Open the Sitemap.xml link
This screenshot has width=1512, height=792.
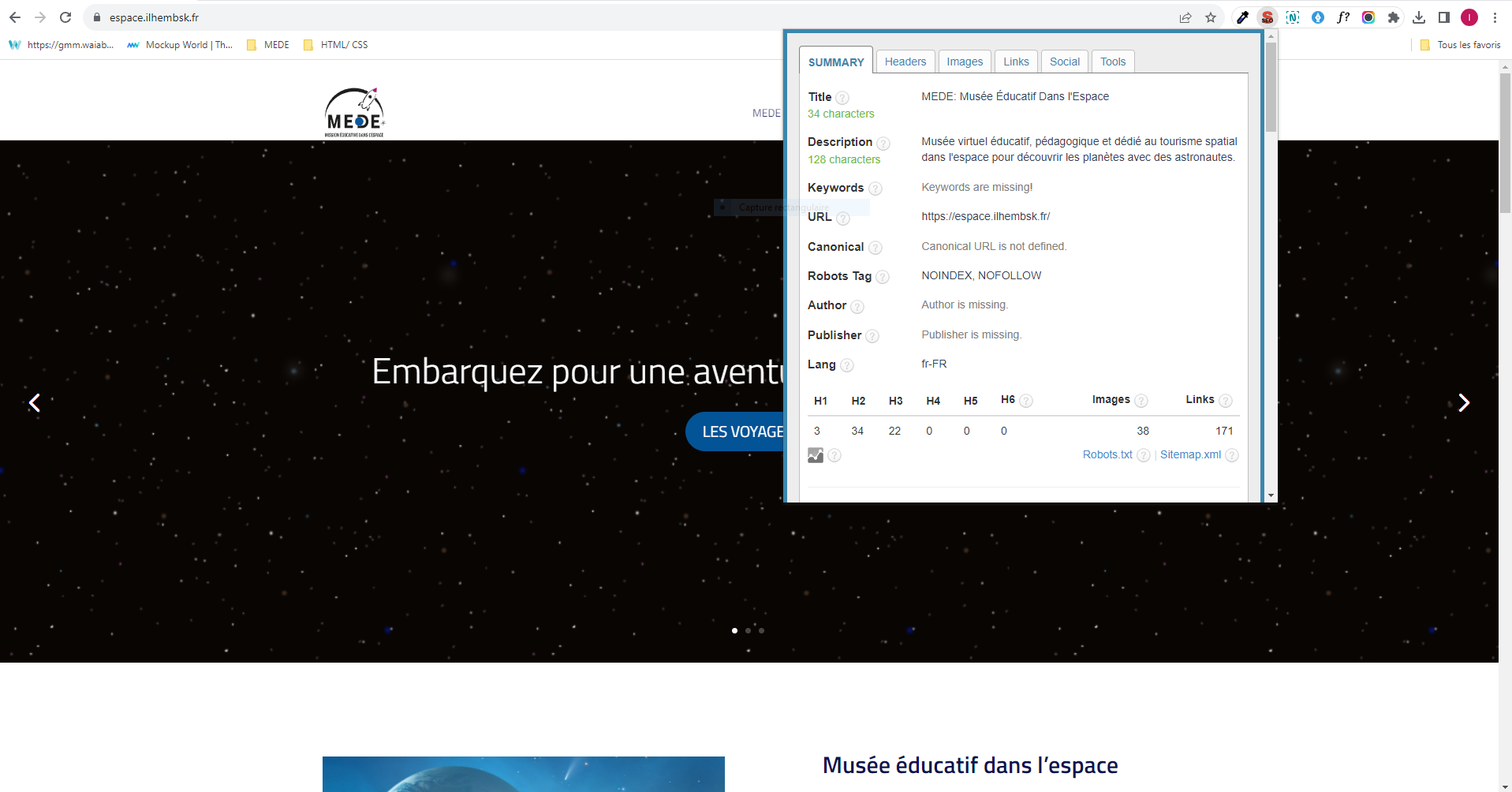click(1190, 454)
